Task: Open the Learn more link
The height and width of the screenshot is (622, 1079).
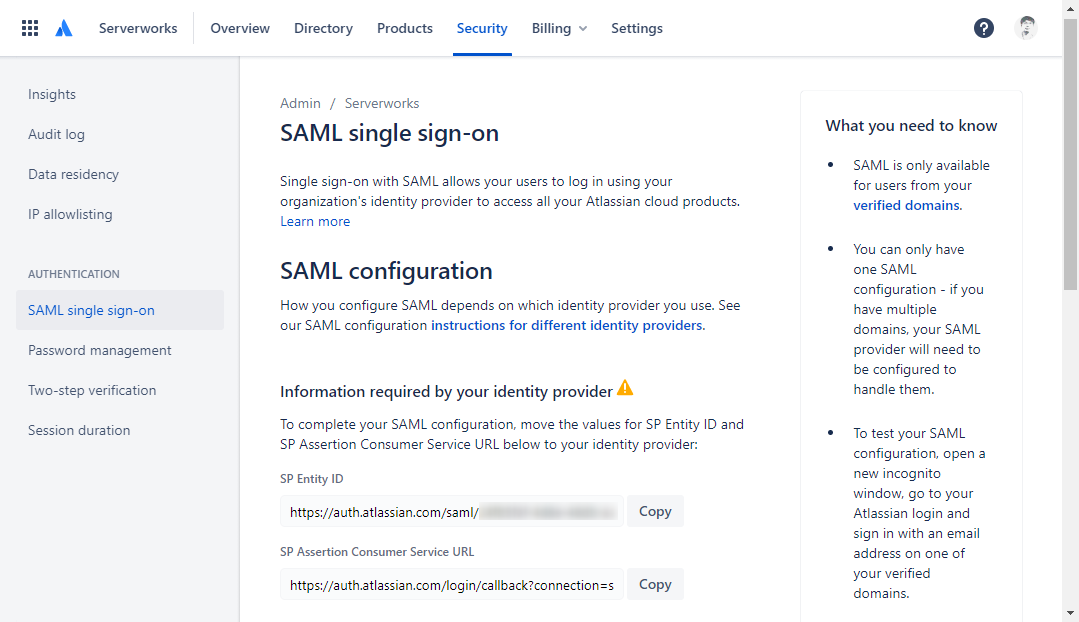Action: click(x=315, y=221)
